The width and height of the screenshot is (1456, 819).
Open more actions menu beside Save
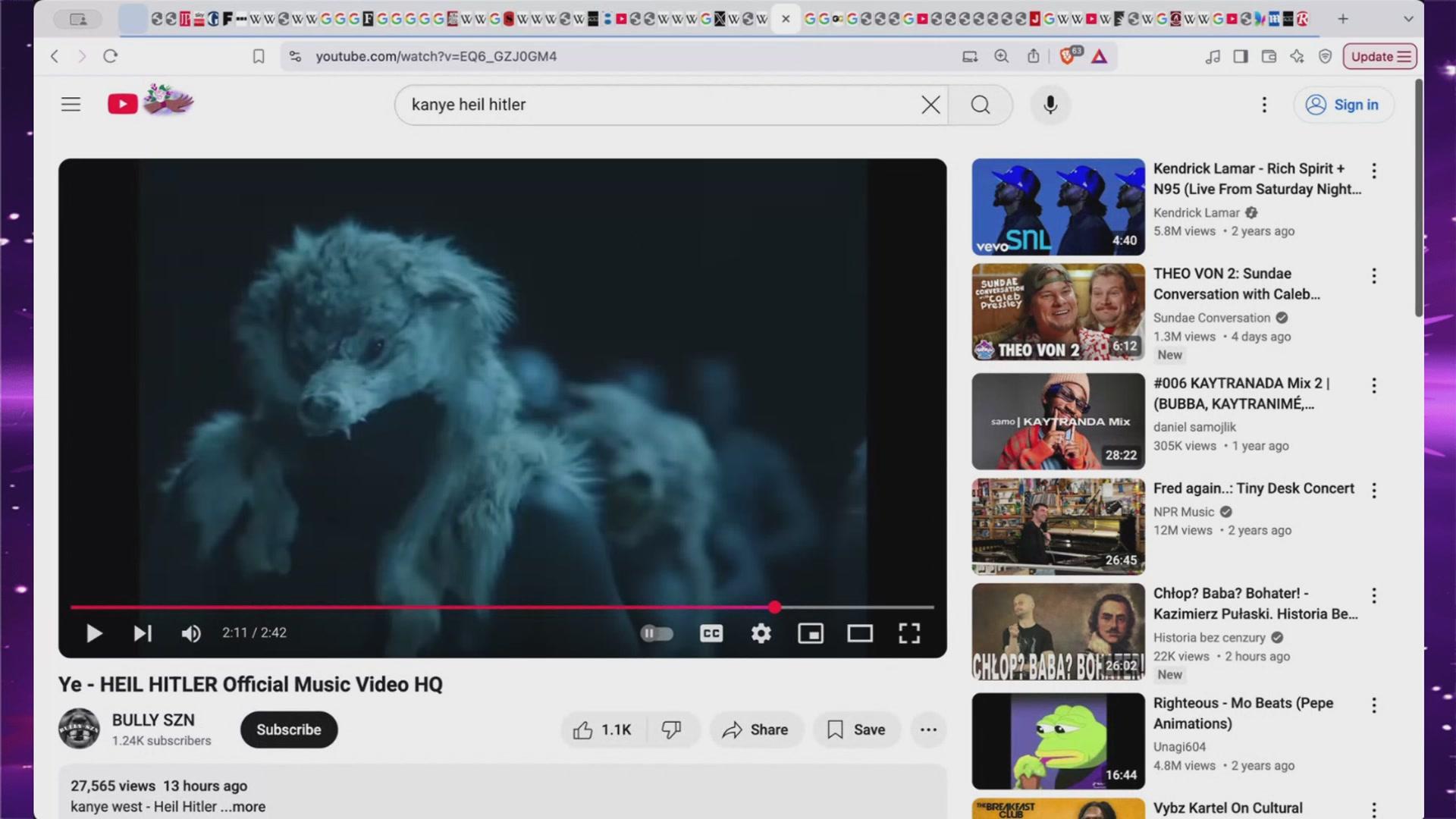928,730
